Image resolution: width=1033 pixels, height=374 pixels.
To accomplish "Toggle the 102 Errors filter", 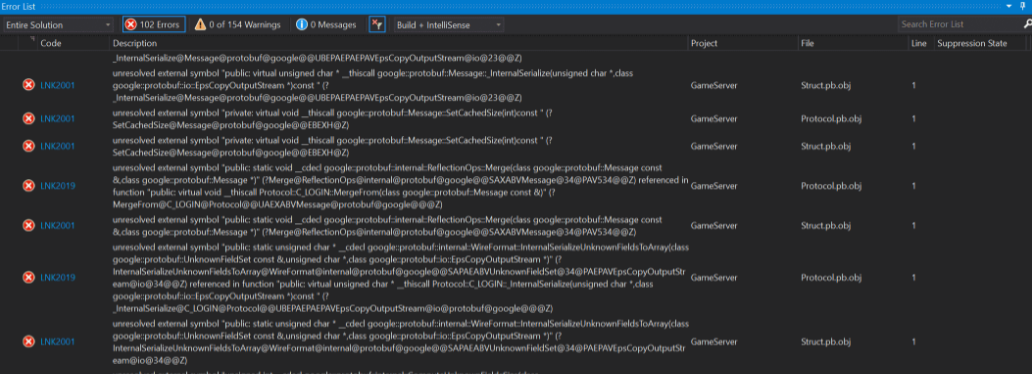I will coord(154,24).
